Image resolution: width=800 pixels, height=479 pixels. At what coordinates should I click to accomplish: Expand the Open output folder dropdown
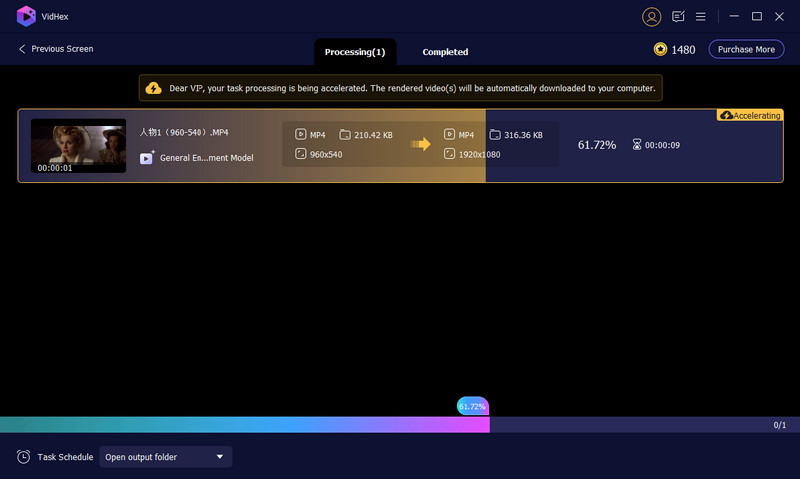pyautogui.click(x=165, y=457)
